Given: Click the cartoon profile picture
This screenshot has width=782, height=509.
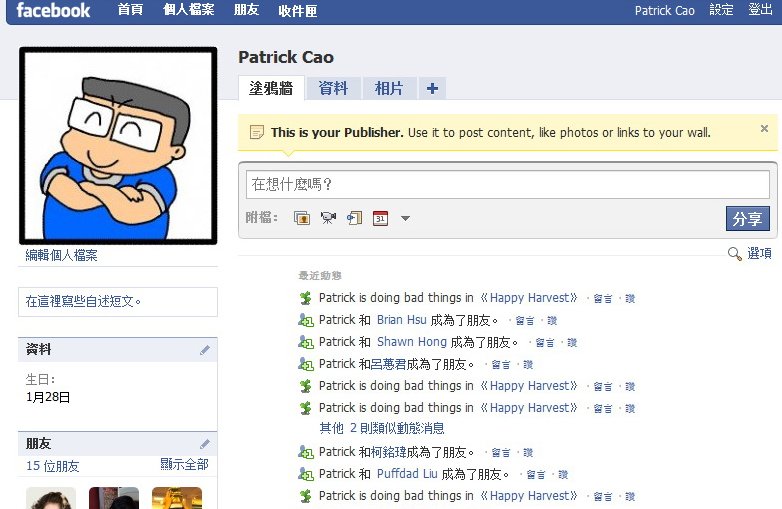Looking at the screenshot, I should coord(118,146).
